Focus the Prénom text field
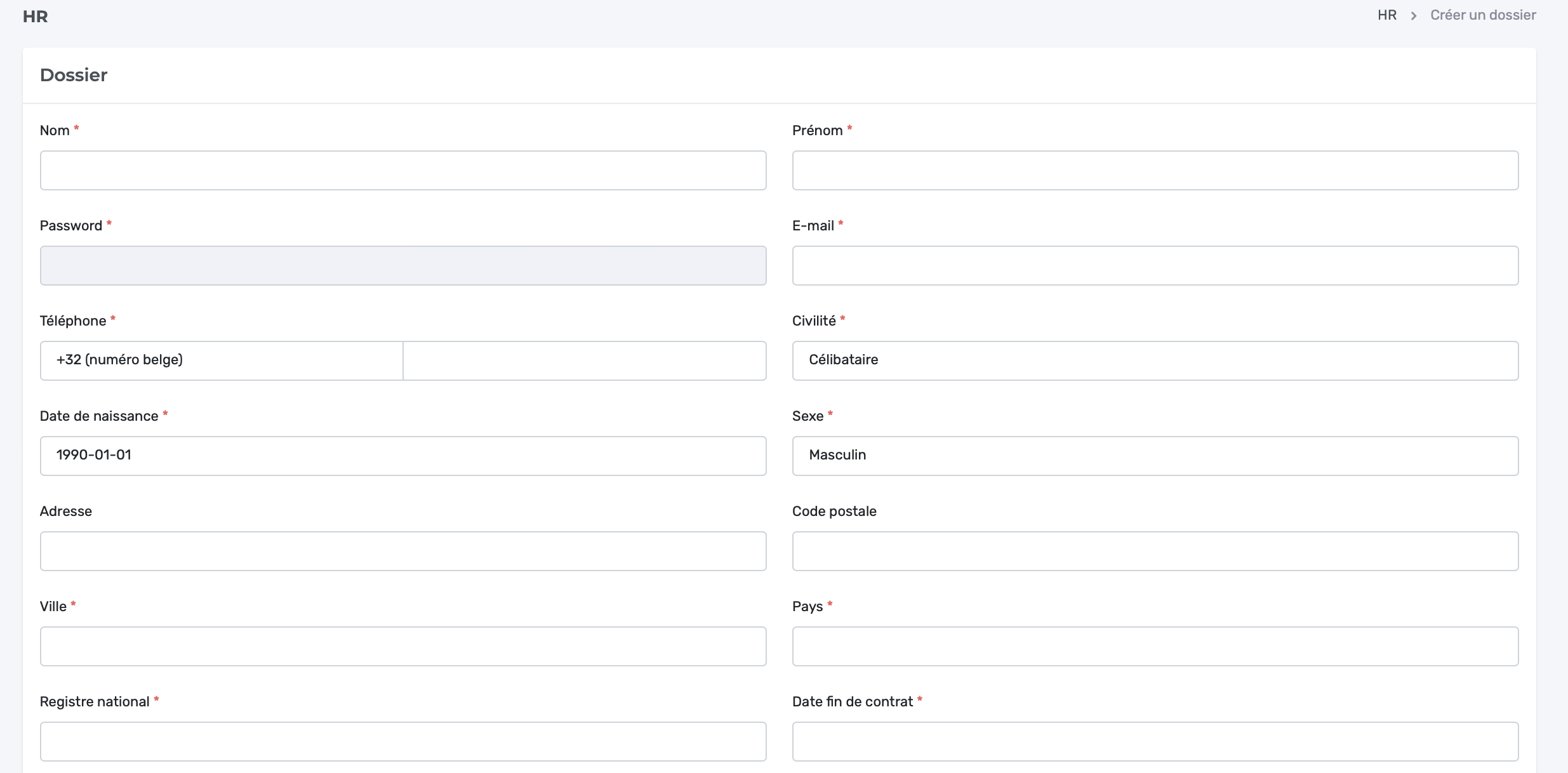The height and width of the screenshot is (773, 1568). point(1155,170)
